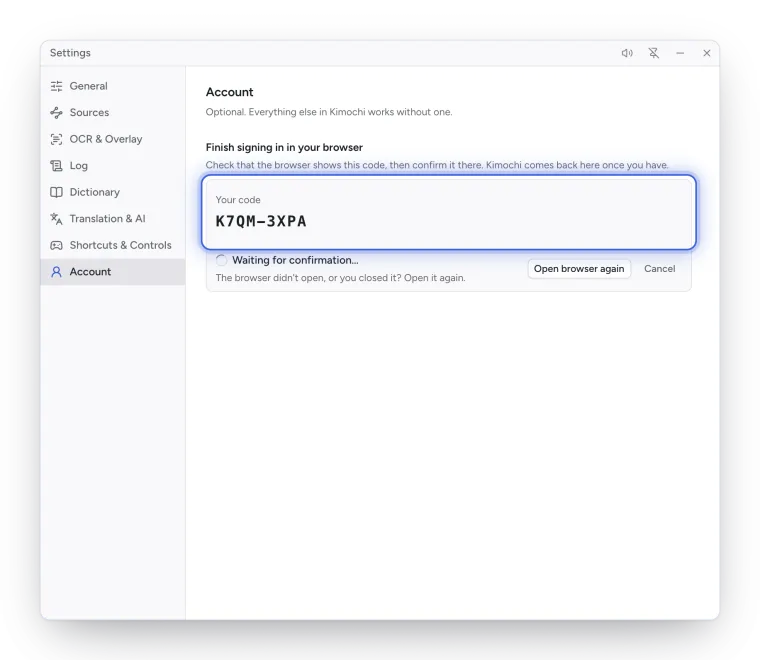This screenshot has height=660, width=760.
Task: Go to Dictionary settings
Action: point(113,192)
